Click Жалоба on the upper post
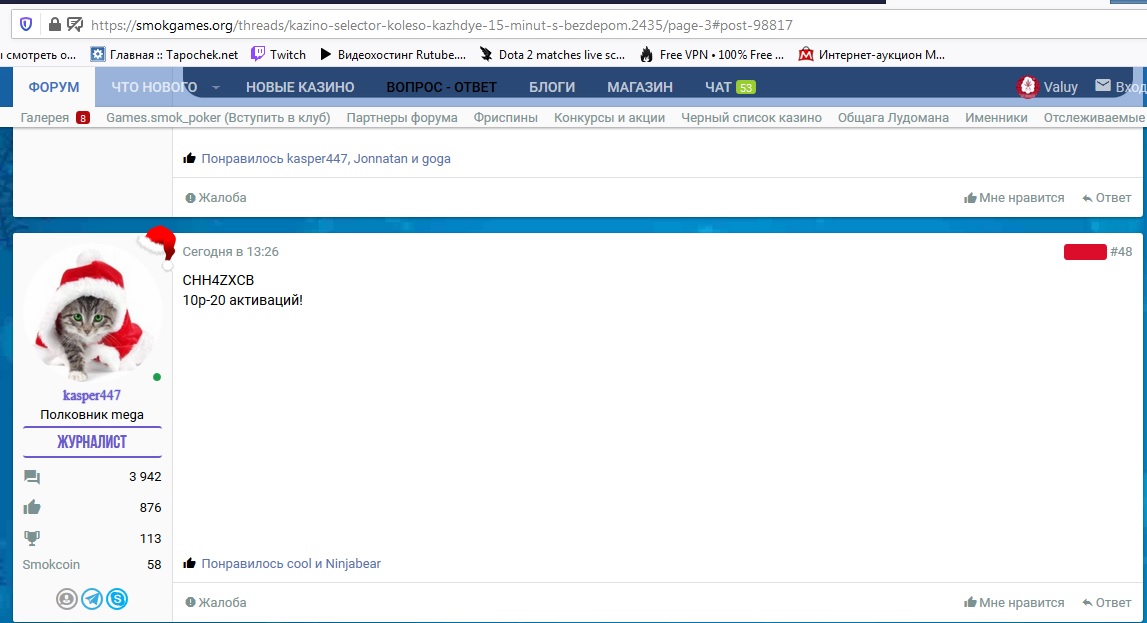 (x=216, y=197)
